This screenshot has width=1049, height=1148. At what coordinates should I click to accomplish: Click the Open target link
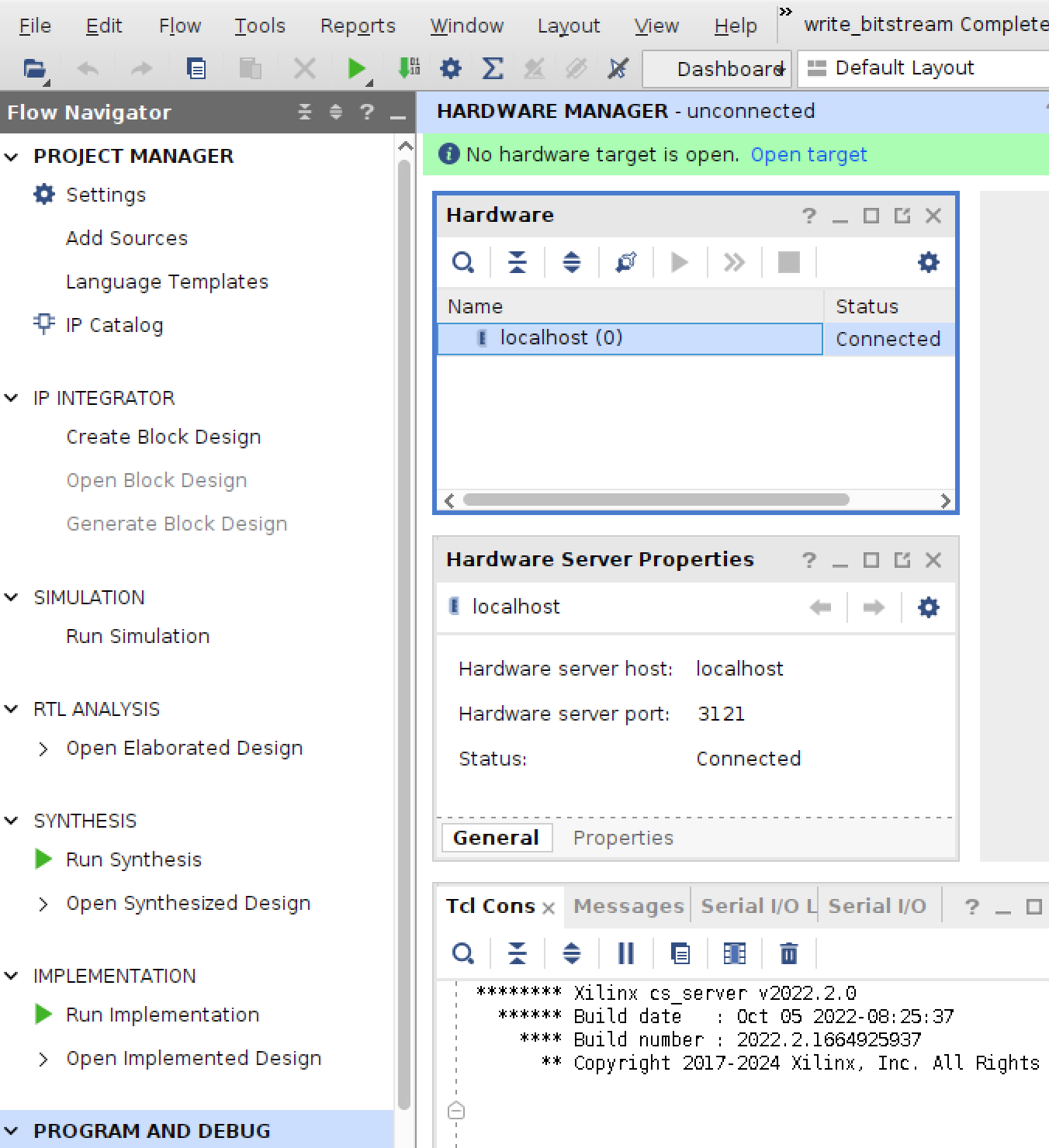pyautogui.click(x=808, y=154)
